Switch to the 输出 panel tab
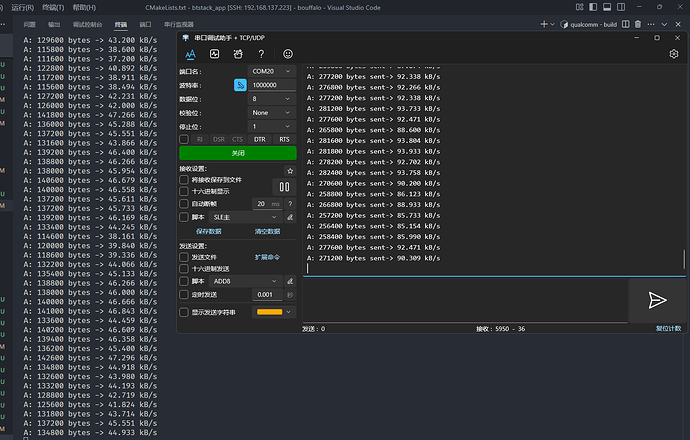The height and width of the screenshot is (440, 690). (x=54, y=25)
